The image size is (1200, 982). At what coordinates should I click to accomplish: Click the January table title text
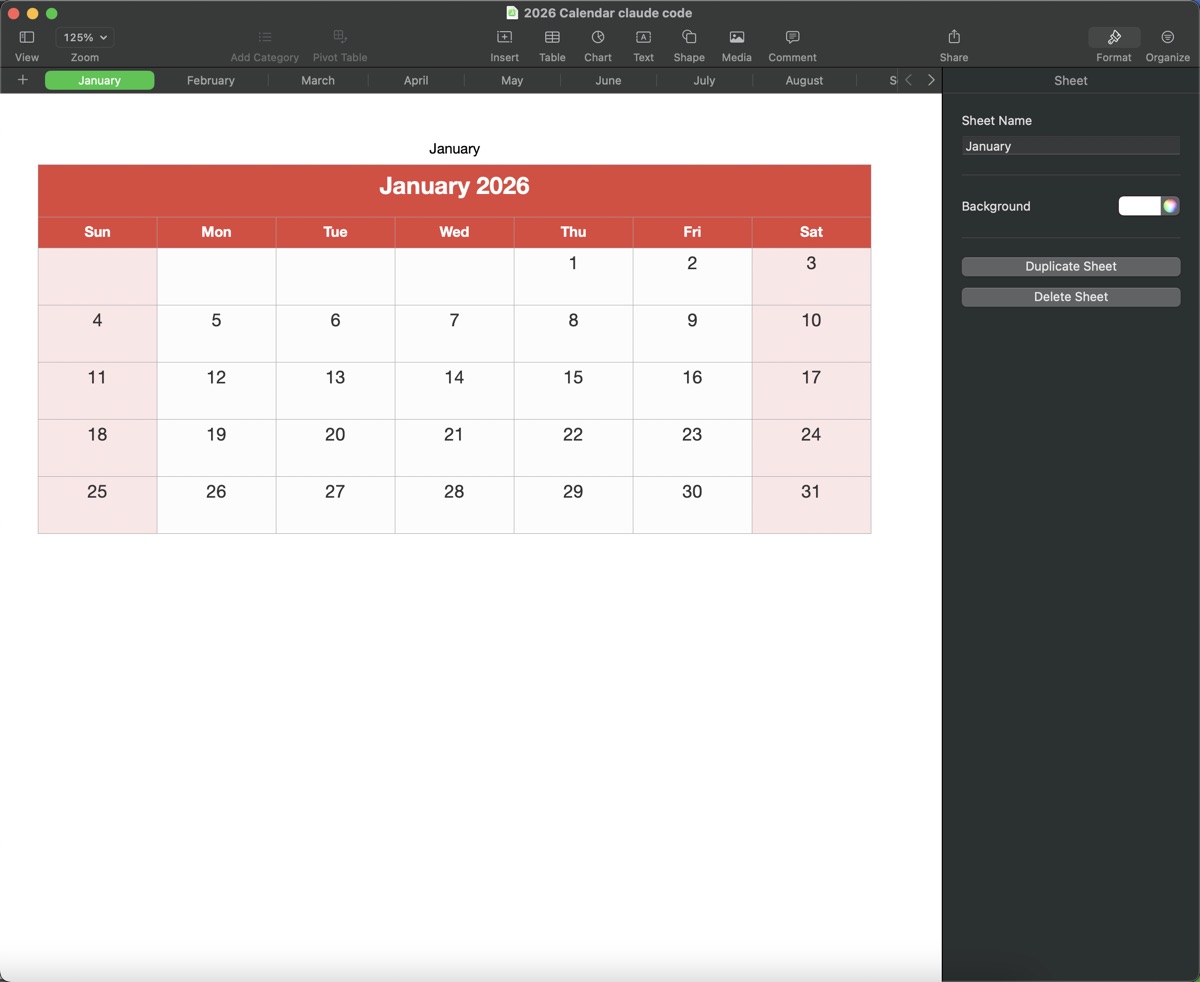click(x=454, y=148)
